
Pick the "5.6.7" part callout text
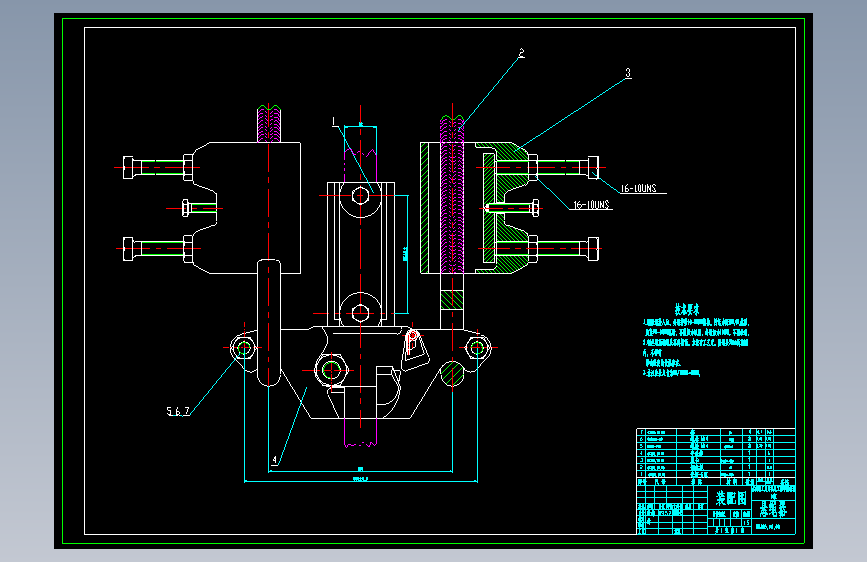(x=178, y=411)
